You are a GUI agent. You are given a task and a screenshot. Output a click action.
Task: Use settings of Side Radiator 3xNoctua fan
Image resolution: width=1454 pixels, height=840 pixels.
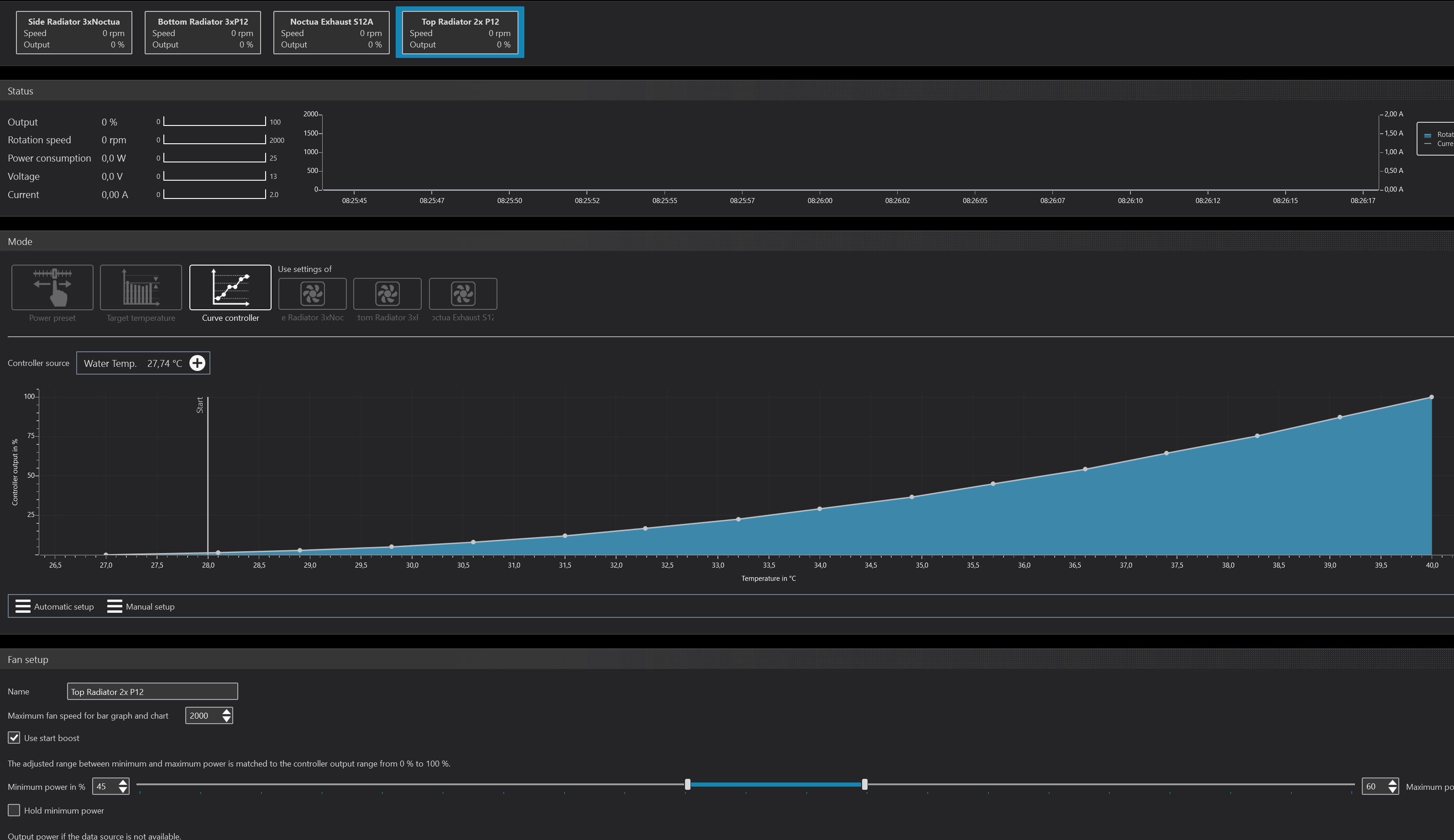[313, 294]
